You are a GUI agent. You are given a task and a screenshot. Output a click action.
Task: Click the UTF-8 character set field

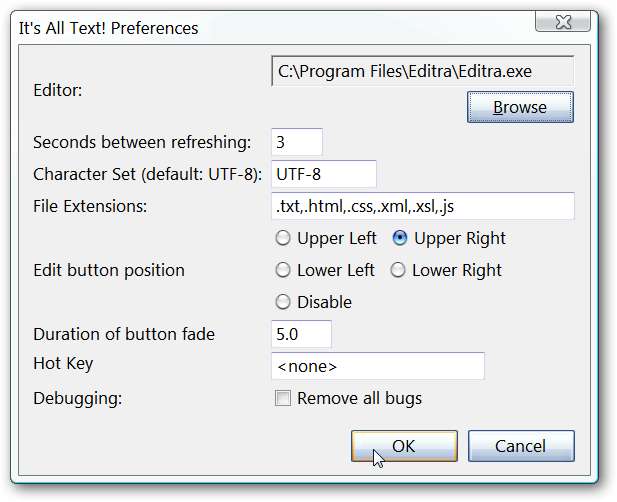[323, 174]
